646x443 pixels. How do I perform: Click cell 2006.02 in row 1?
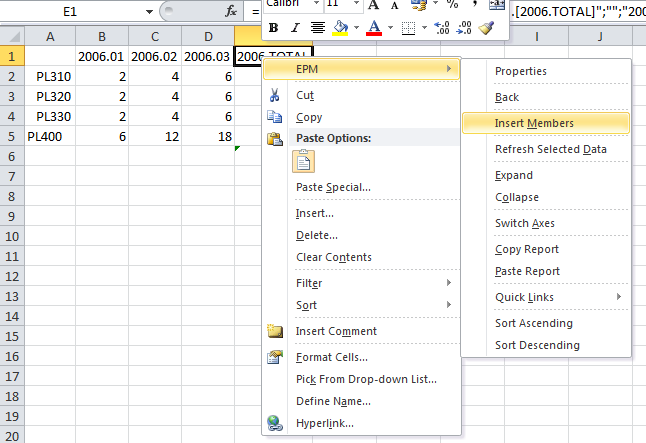[x=154, y=56]
